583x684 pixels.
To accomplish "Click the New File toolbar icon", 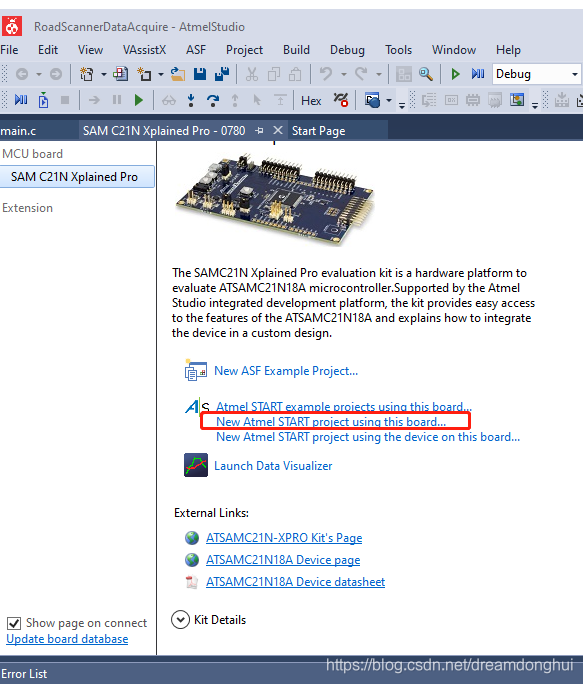I will (x=144, y=74).
